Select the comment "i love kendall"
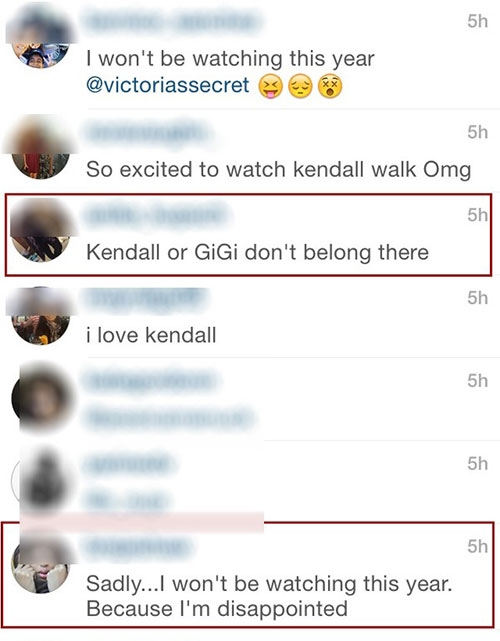Screen dimensions: 500x641 tap(151, 335)
